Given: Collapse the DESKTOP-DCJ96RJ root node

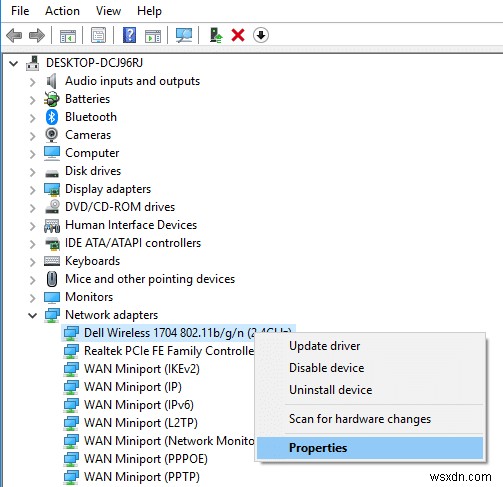Looking at the screenshot, I should 14,63.
